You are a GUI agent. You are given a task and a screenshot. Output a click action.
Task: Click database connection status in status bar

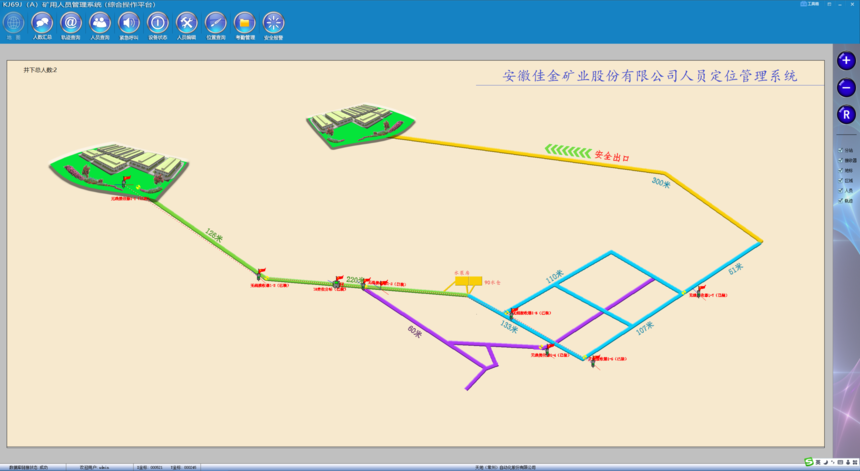(x=29, y=467)
